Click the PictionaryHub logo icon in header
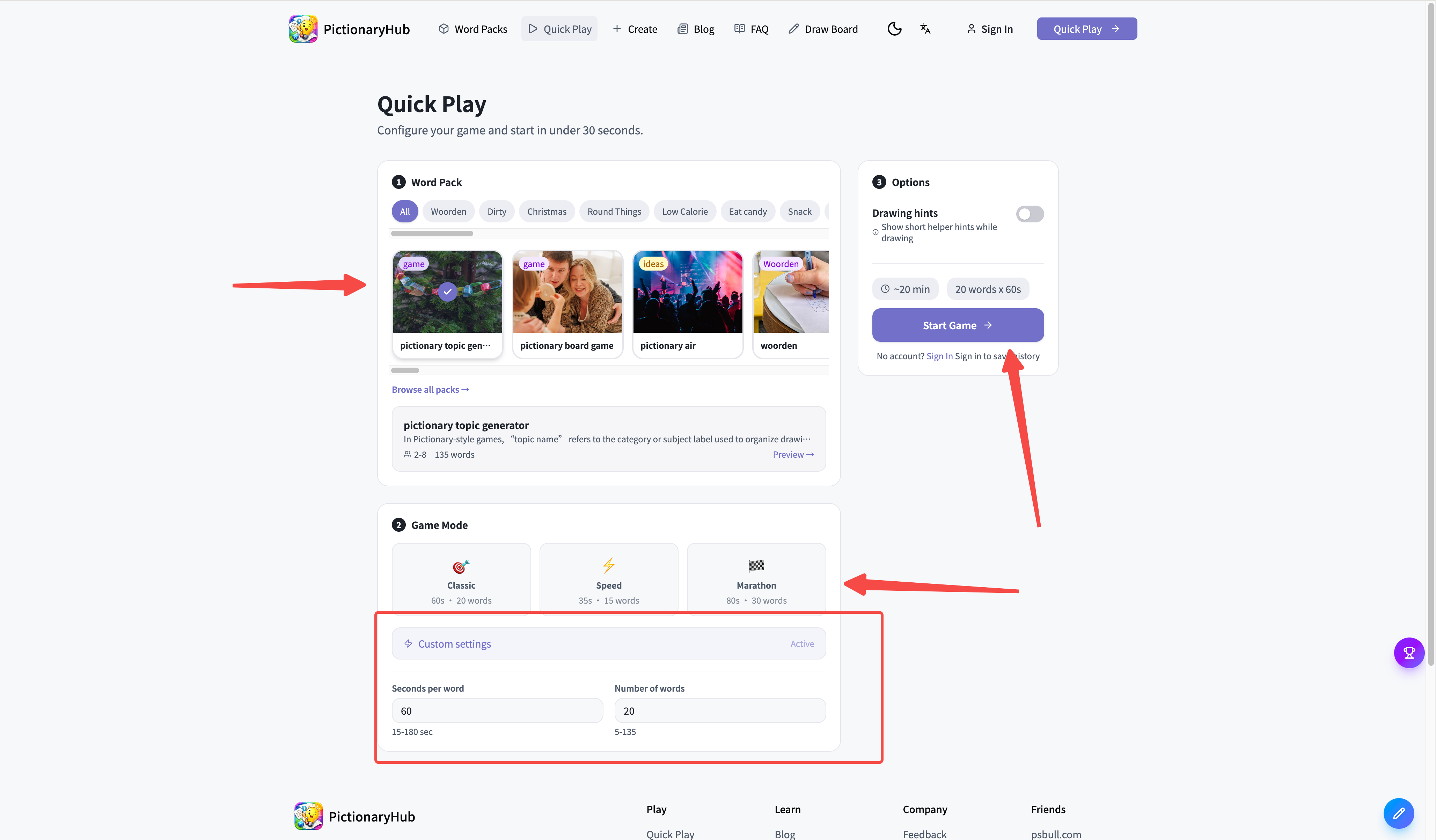The image size is (1436, 840). tap(302, 29)
